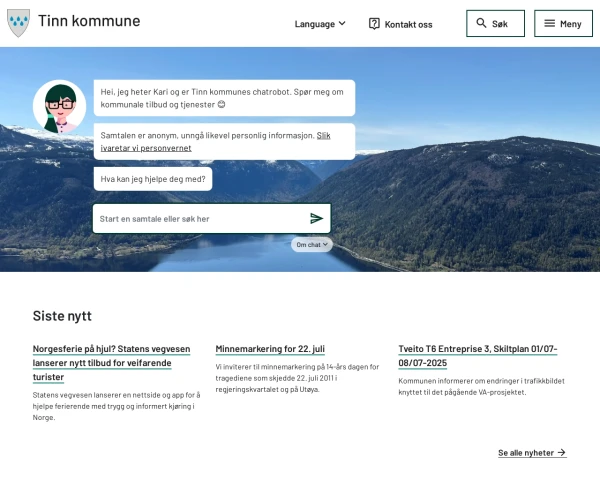Click the Statens vegvesen lanserer en nettside description
The image size is (600, 480).
click(116, 406)
